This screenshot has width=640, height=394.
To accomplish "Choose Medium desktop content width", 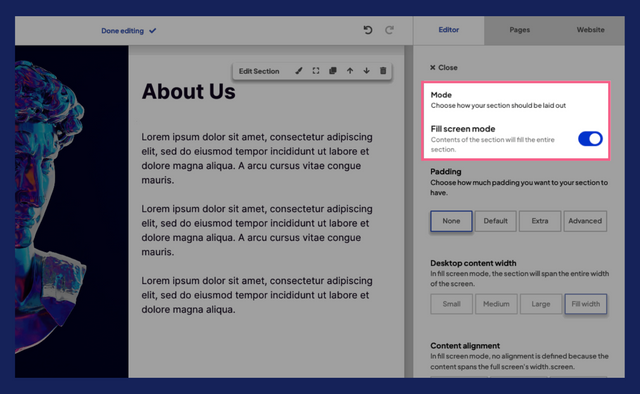I will coord(496,304).
